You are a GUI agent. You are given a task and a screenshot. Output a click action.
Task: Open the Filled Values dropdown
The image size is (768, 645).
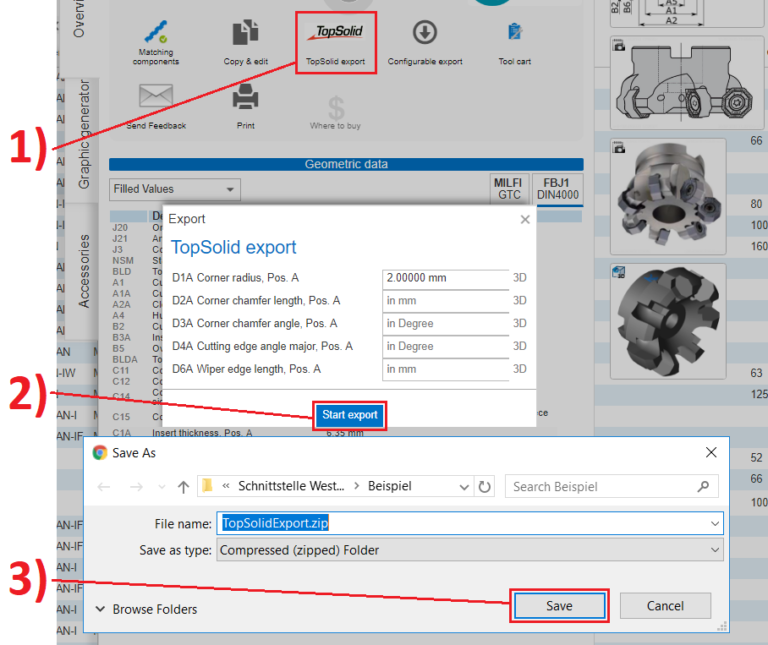175,189
